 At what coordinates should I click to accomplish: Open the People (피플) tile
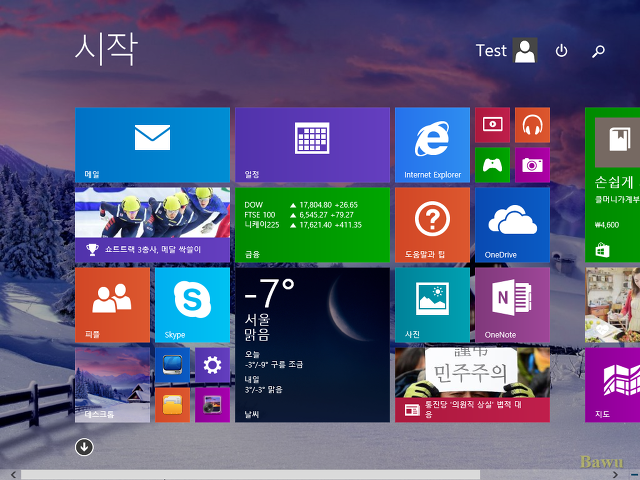coord(112,305)
